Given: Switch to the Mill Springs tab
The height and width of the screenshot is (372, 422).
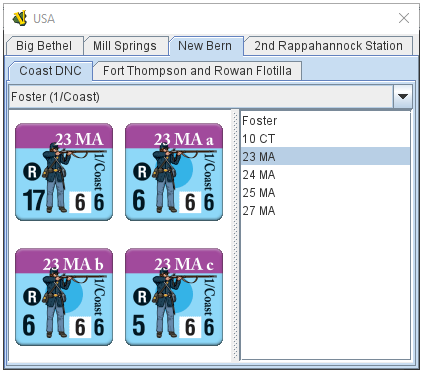Looking at the screenshot, I should click(x=125, y=46).
